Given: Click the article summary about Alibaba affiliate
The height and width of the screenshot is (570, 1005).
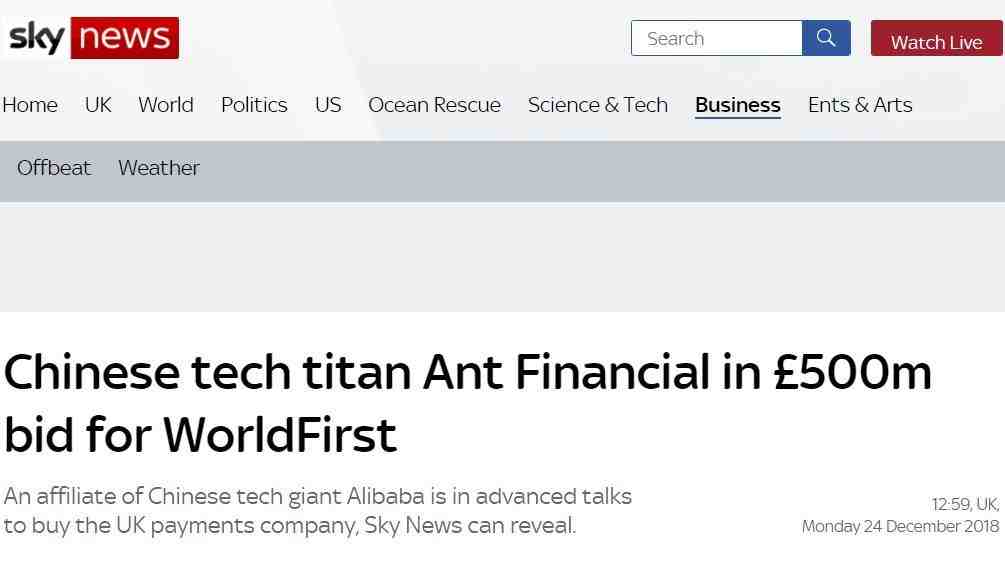Looking at the screenshot, I should point(318,511).
